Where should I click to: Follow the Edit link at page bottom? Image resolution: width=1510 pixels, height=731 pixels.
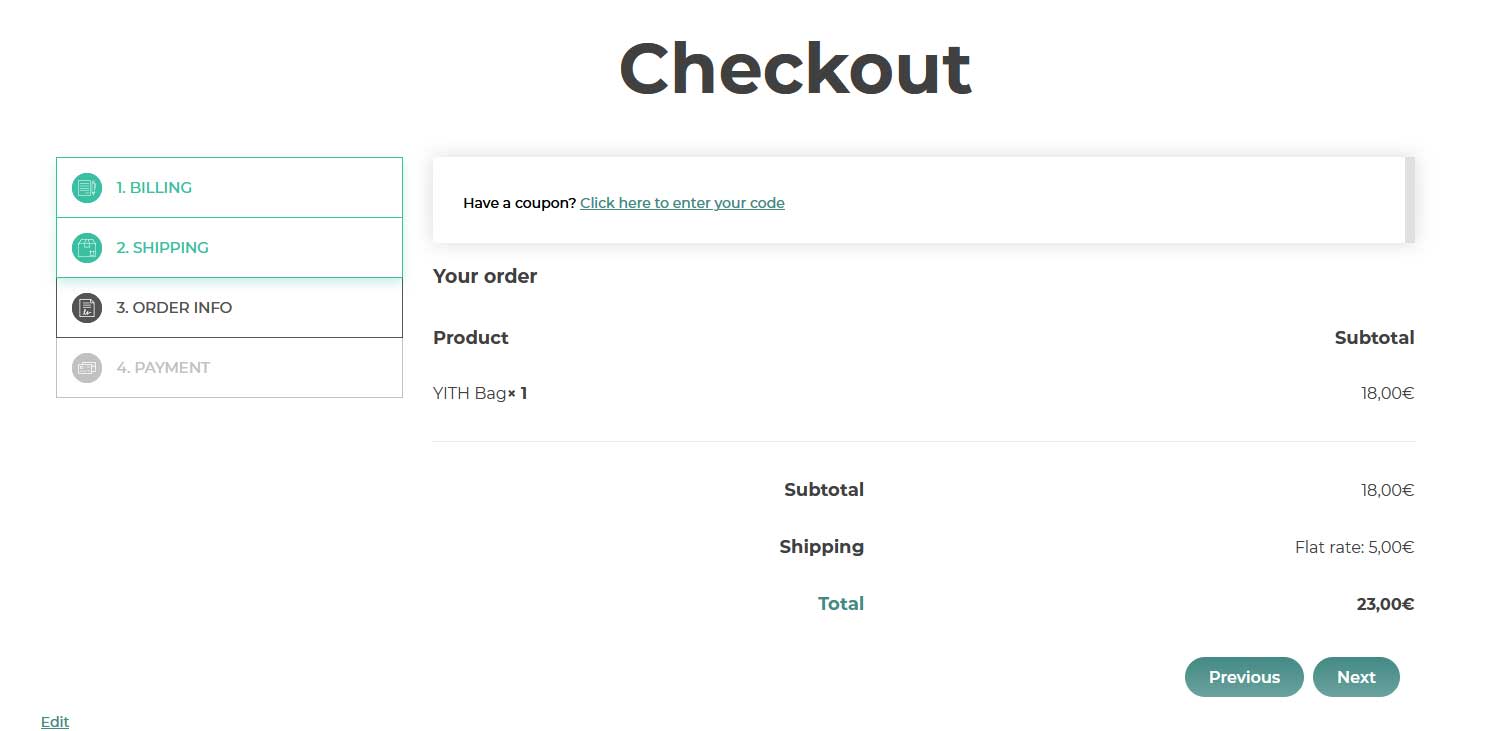(55, 722)
